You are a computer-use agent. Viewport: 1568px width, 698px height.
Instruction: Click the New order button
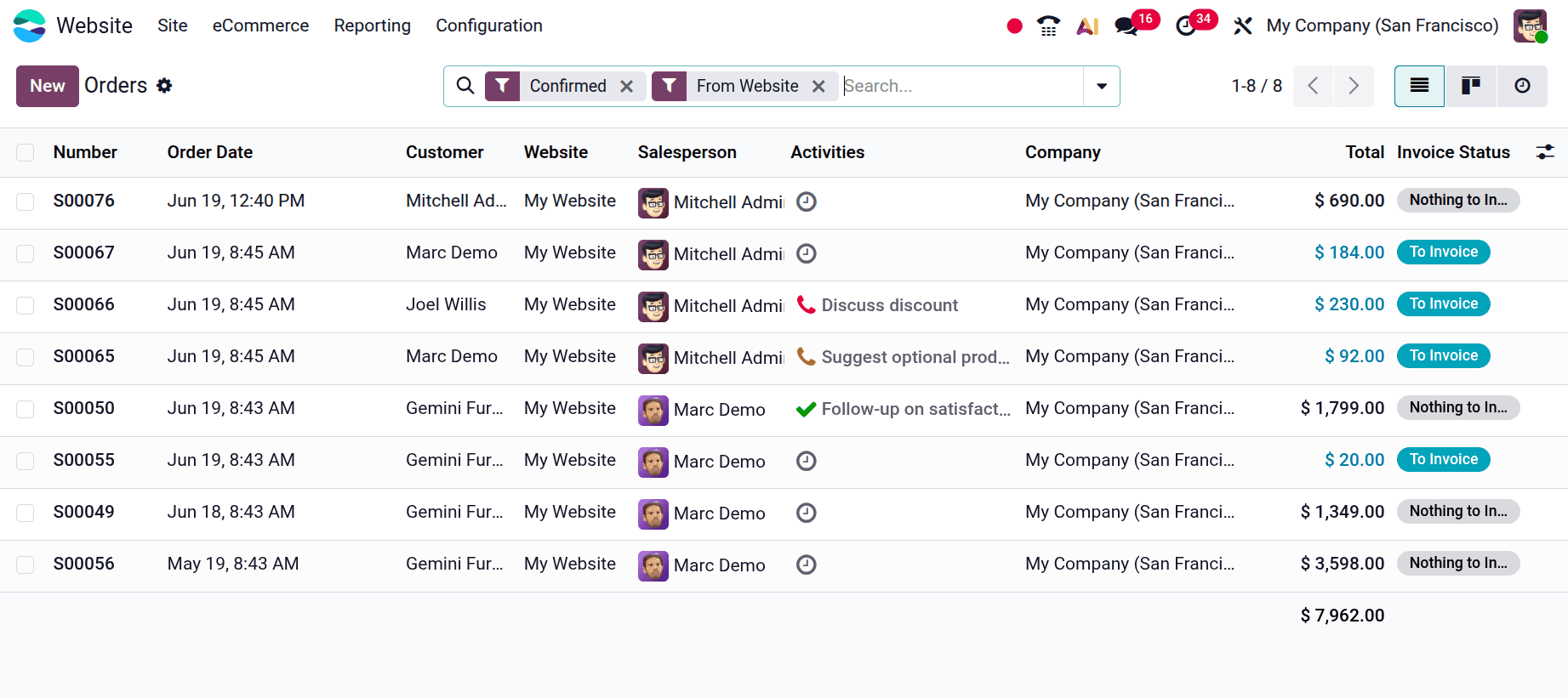click(x=48, y=86)
